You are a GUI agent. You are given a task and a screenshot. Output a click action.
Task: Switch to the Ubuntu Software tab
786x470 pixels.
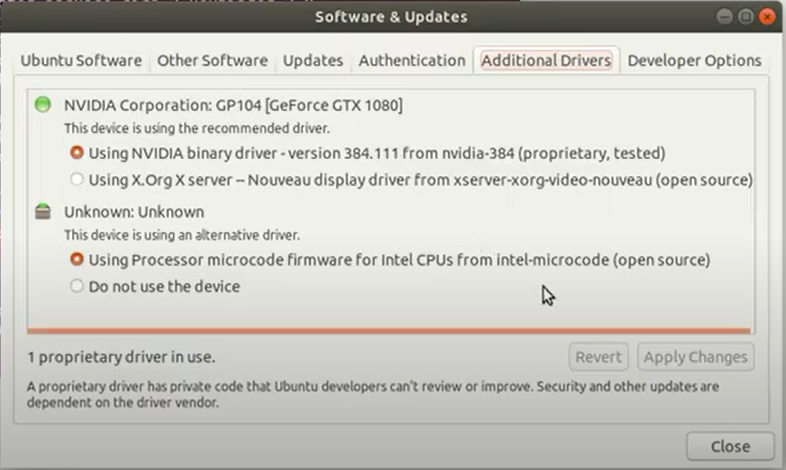coord(81,61)
